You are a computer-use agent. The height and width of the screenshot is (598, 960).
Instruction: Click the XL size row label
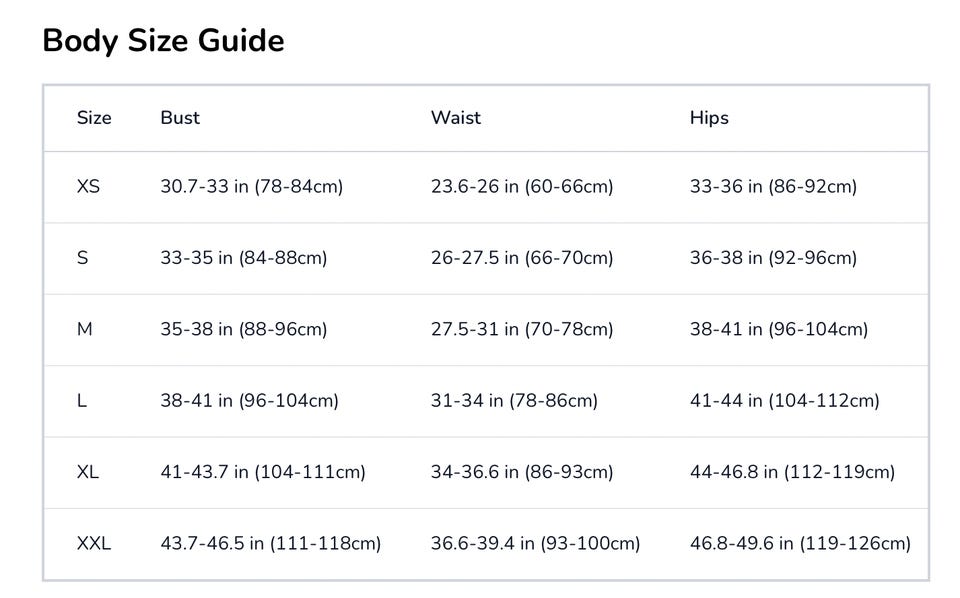(88, 472)
